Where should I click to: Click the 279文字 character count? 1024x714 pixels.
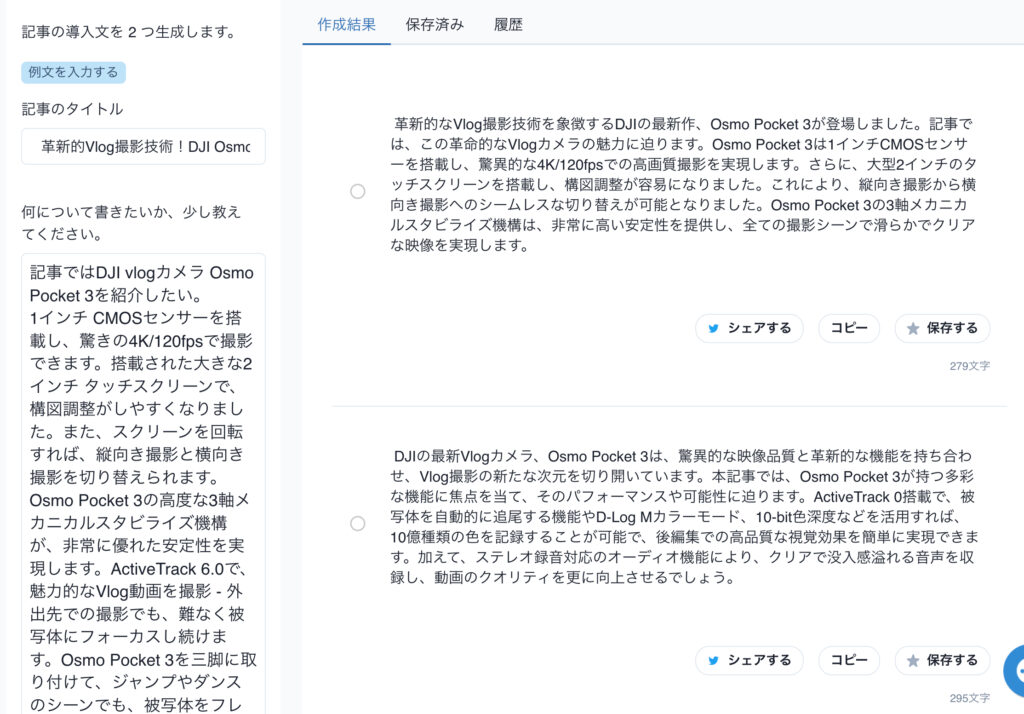[x=969, y=366]
